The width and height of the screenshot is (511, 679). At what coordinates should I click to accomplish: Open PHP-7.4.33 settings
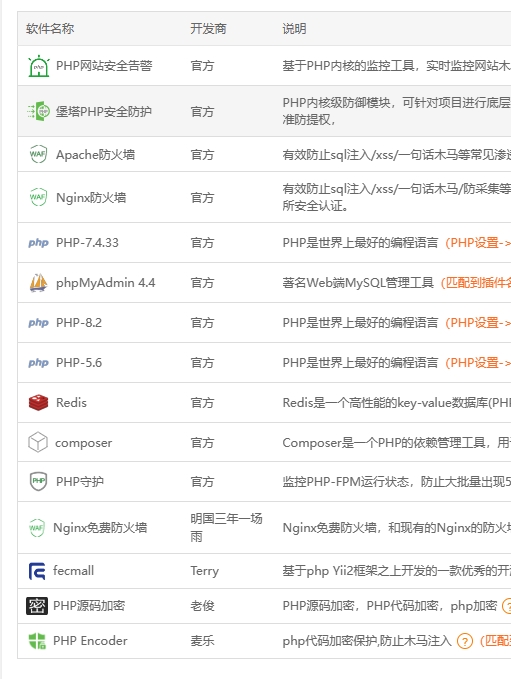87,242
